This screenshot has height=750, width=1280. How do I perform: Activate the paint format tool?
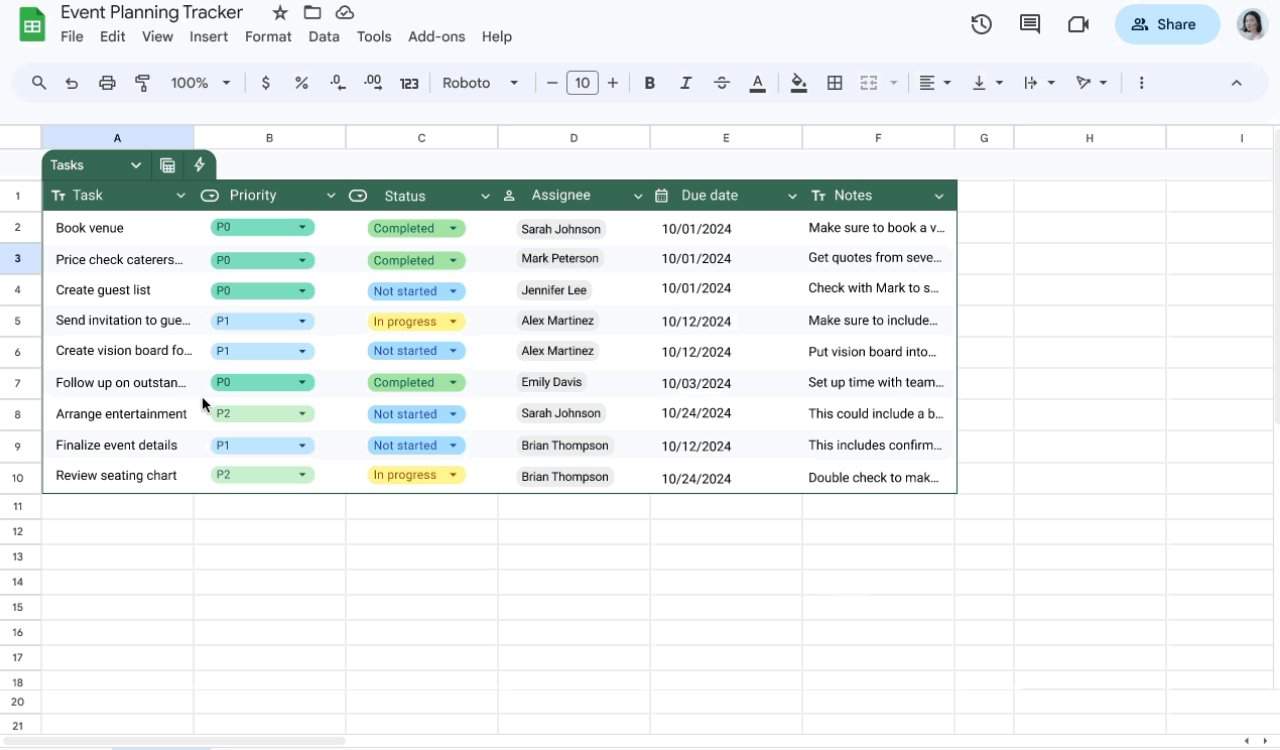(142, 83)
